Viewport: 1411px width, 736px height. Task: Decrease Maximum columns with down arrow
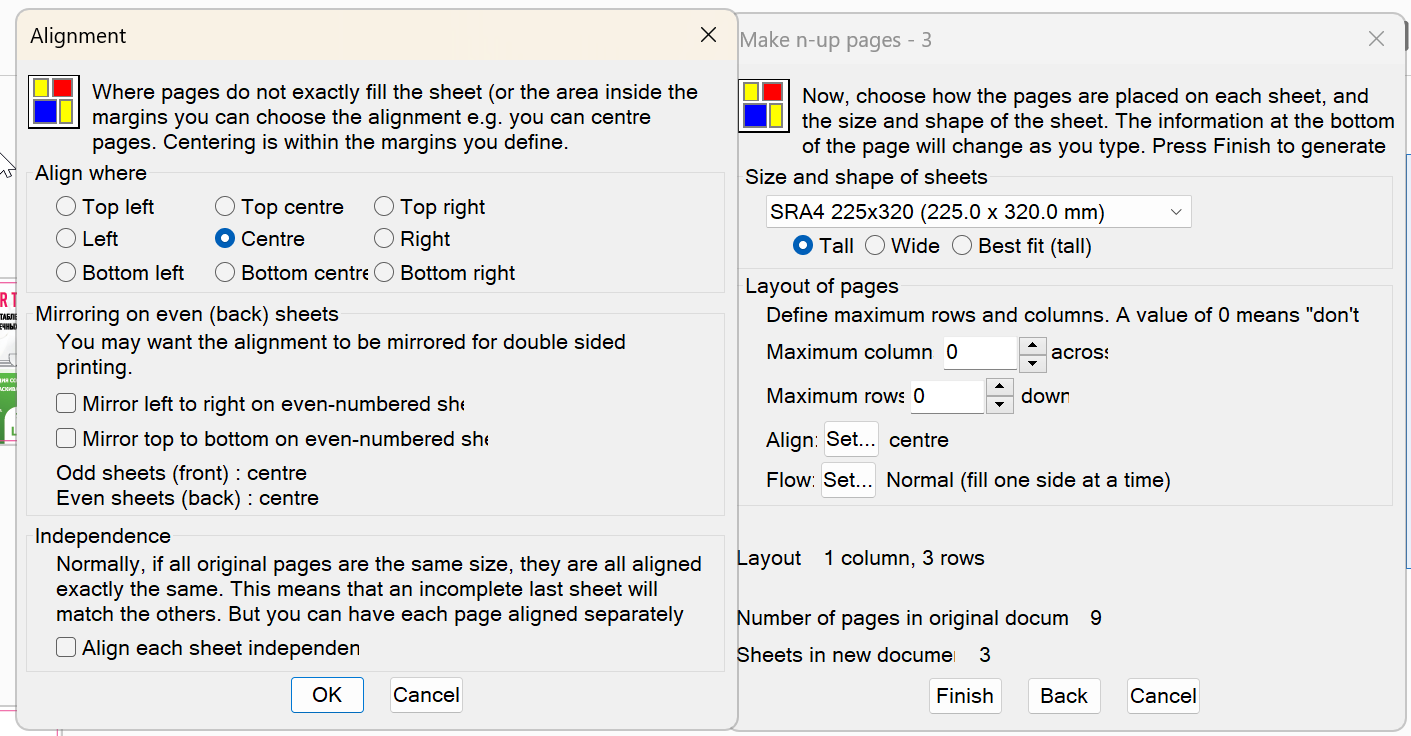tap(1032, 363)
